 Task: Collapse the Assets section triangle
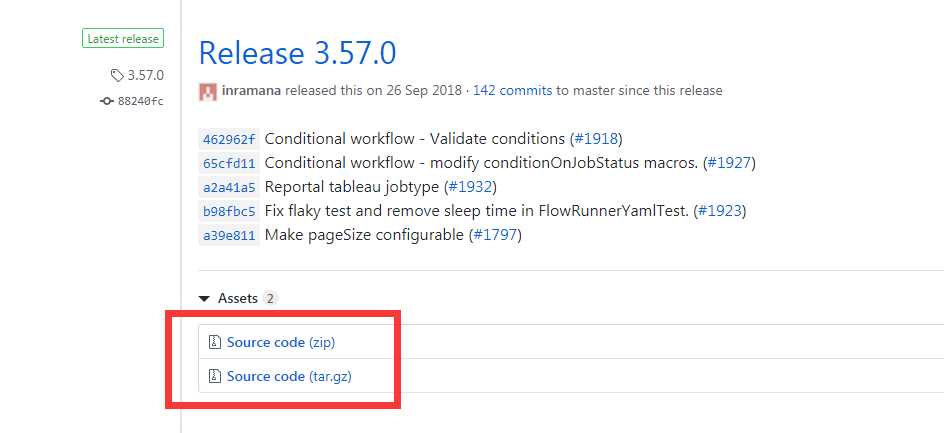coord(204,298)
